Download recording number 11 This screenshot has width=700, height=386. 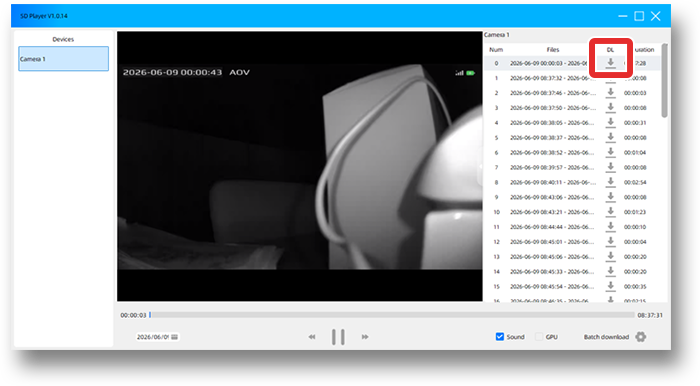click(x=610, y=227)
